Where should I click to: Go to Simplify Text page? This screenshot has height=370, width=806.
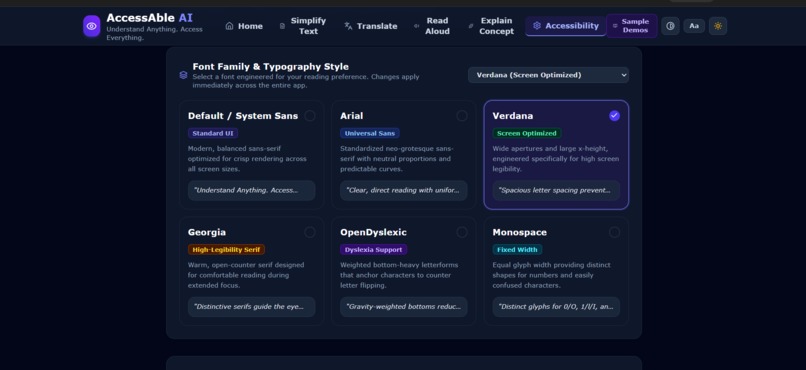click(303, 26)
